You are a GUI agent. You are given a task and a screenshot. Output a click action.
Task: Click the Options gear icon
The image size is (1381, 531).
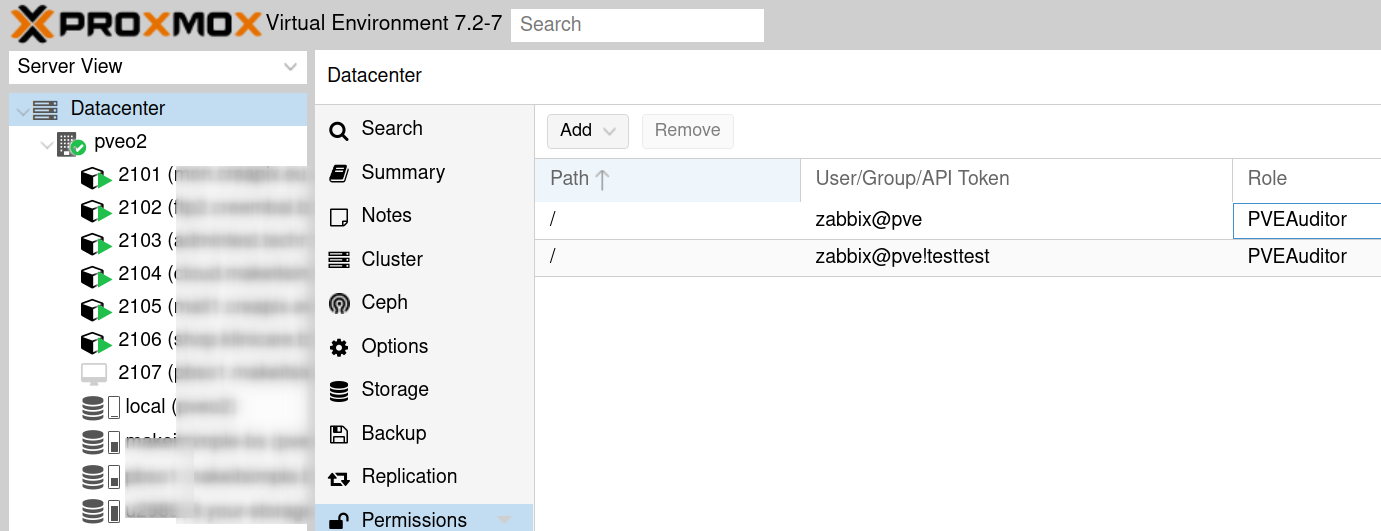click(339, 347)
